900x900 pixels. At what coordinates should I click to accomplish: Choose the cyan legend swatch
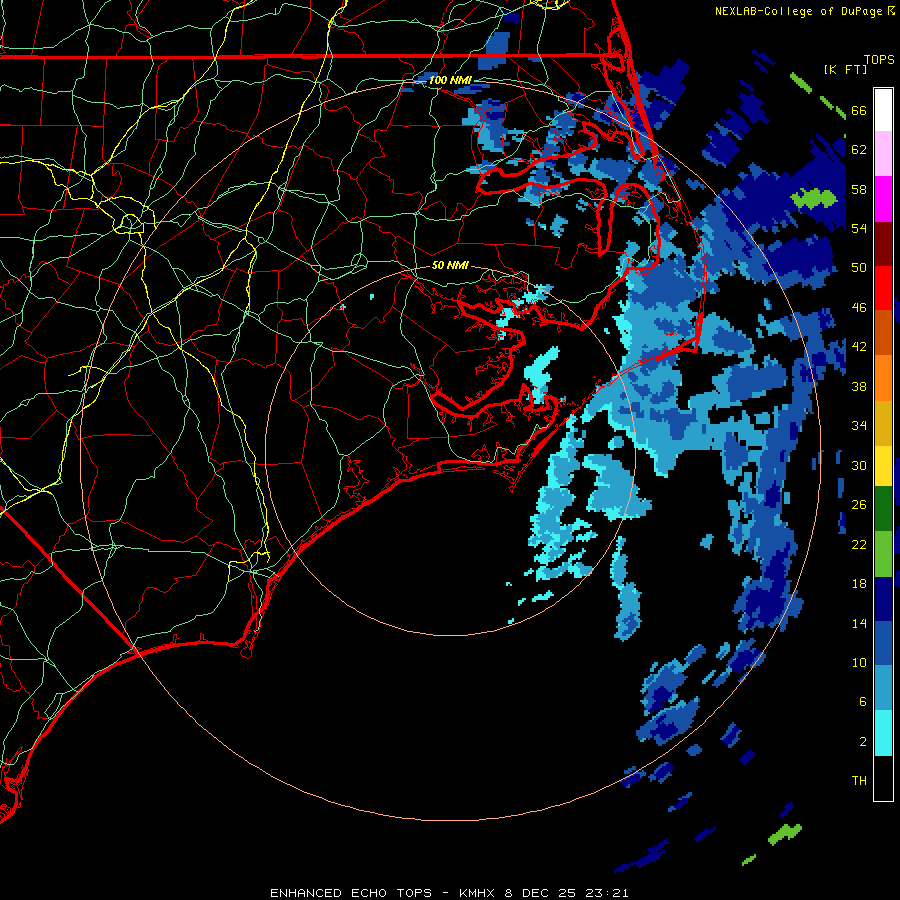pyautogui.click(x=883, y=733)
